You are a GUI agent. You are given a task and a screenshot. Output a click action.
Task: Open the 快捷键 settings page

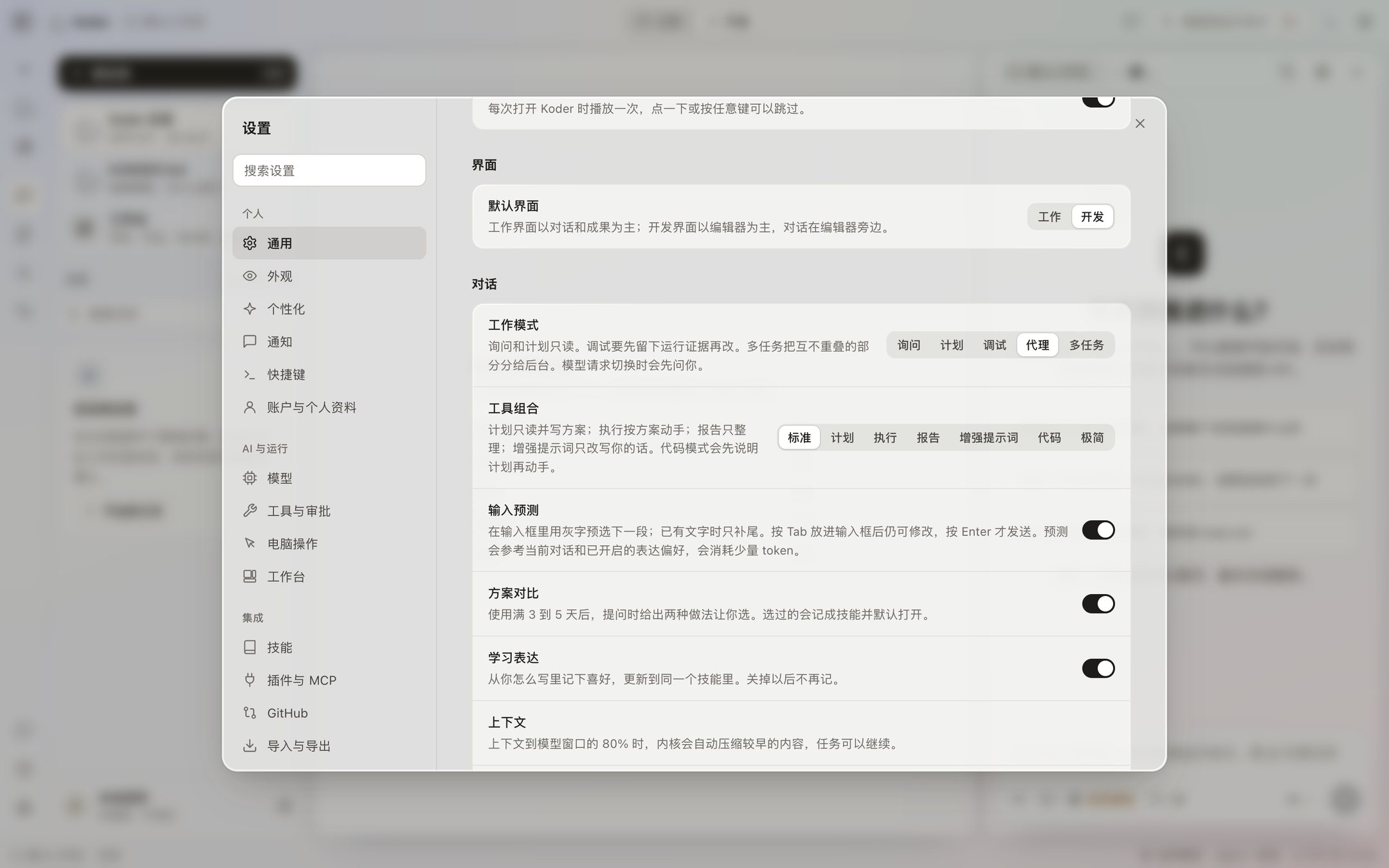coord(329,374)
